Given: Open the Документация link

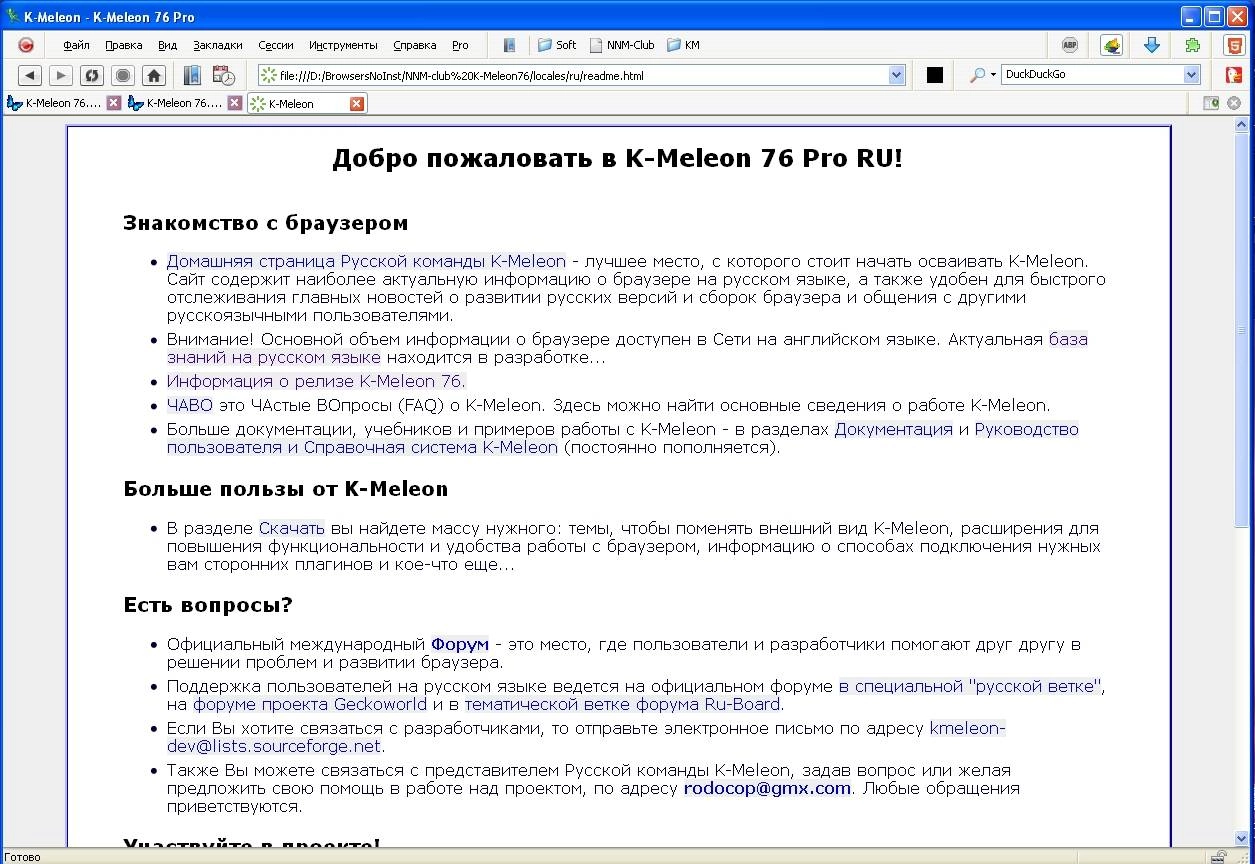Looking at the screenshot, I should (893, 429).
